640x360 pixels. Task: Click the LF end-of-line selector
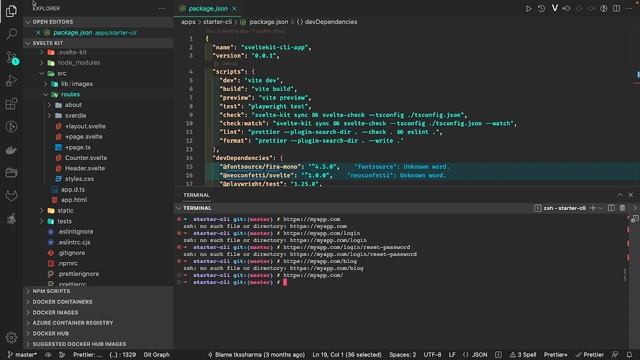pyautogui.click(x=452, y=355)
